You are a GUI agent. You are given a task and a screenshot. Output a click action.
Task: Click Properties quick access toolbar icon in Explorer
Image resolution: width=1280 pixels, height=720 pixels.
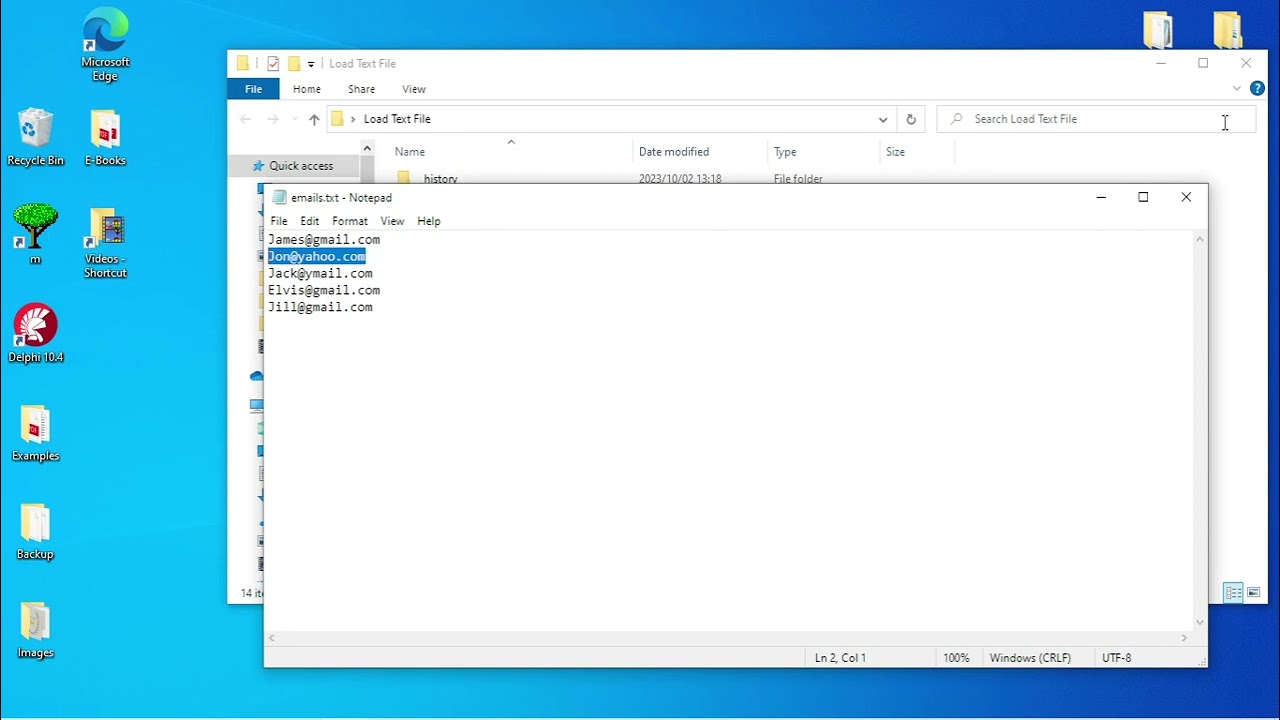click(273, 63)
